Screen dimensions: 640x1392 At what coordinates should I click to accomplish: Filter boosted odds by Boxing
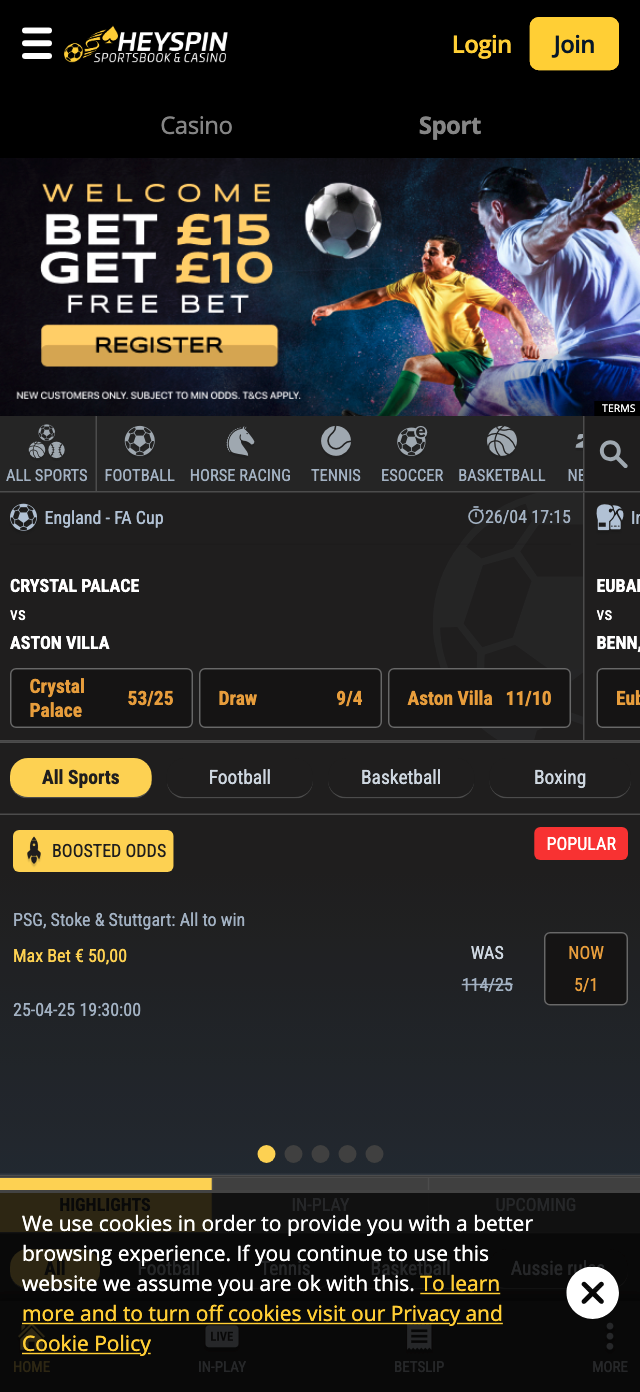[560, 777]
